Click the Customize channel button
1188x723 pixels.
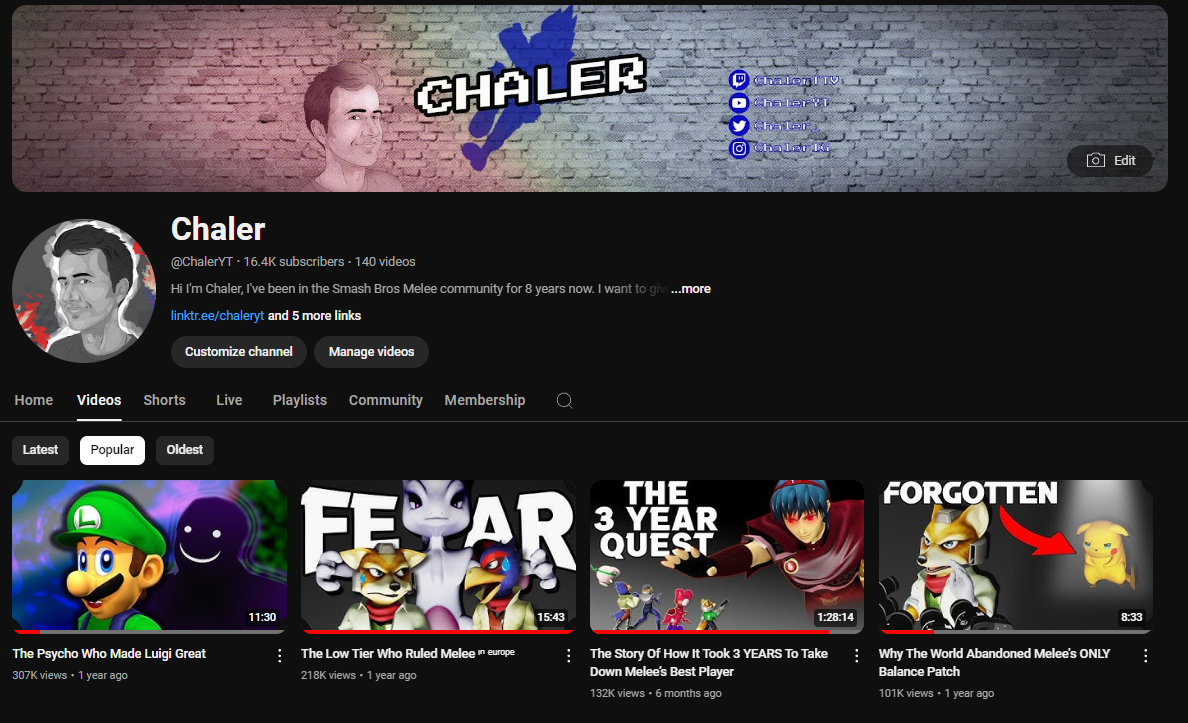(239, 352)
